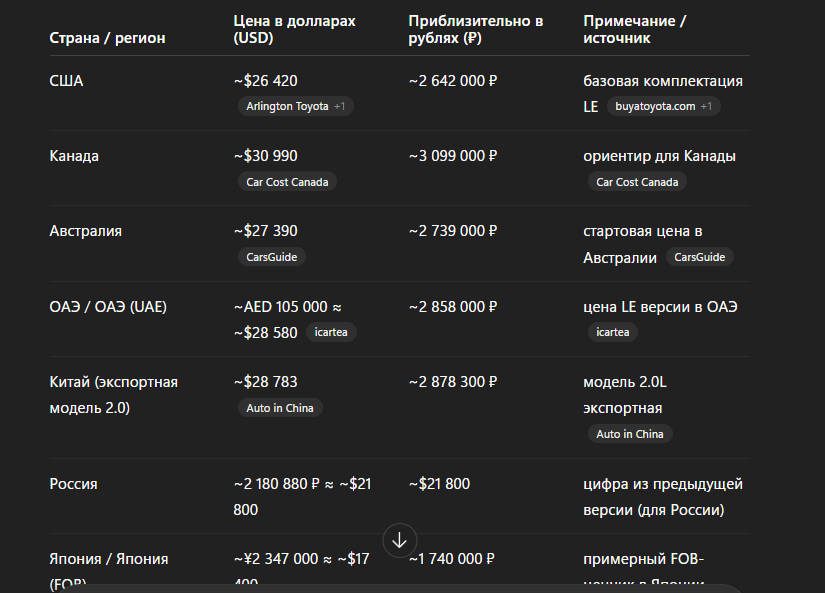The image size is (825, 593).
Task: Click the scroll-down arrow button
Action: click(399, 540)
